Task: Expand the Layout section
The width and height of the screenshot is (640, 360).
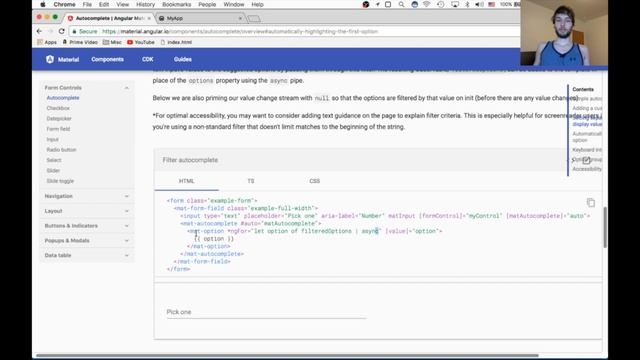Action: click(87, 211)
